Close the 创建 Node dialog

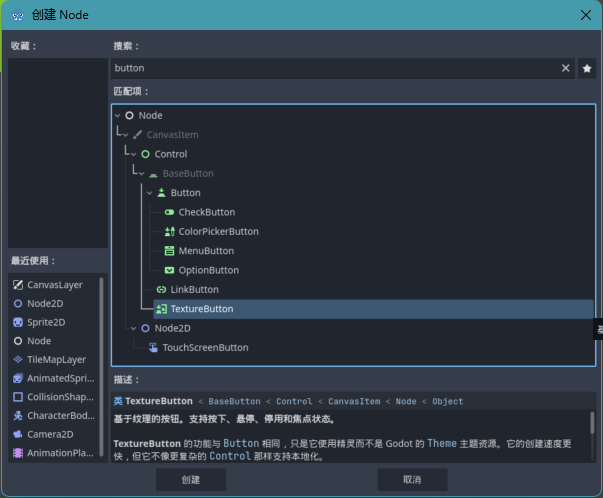point(586,15)
